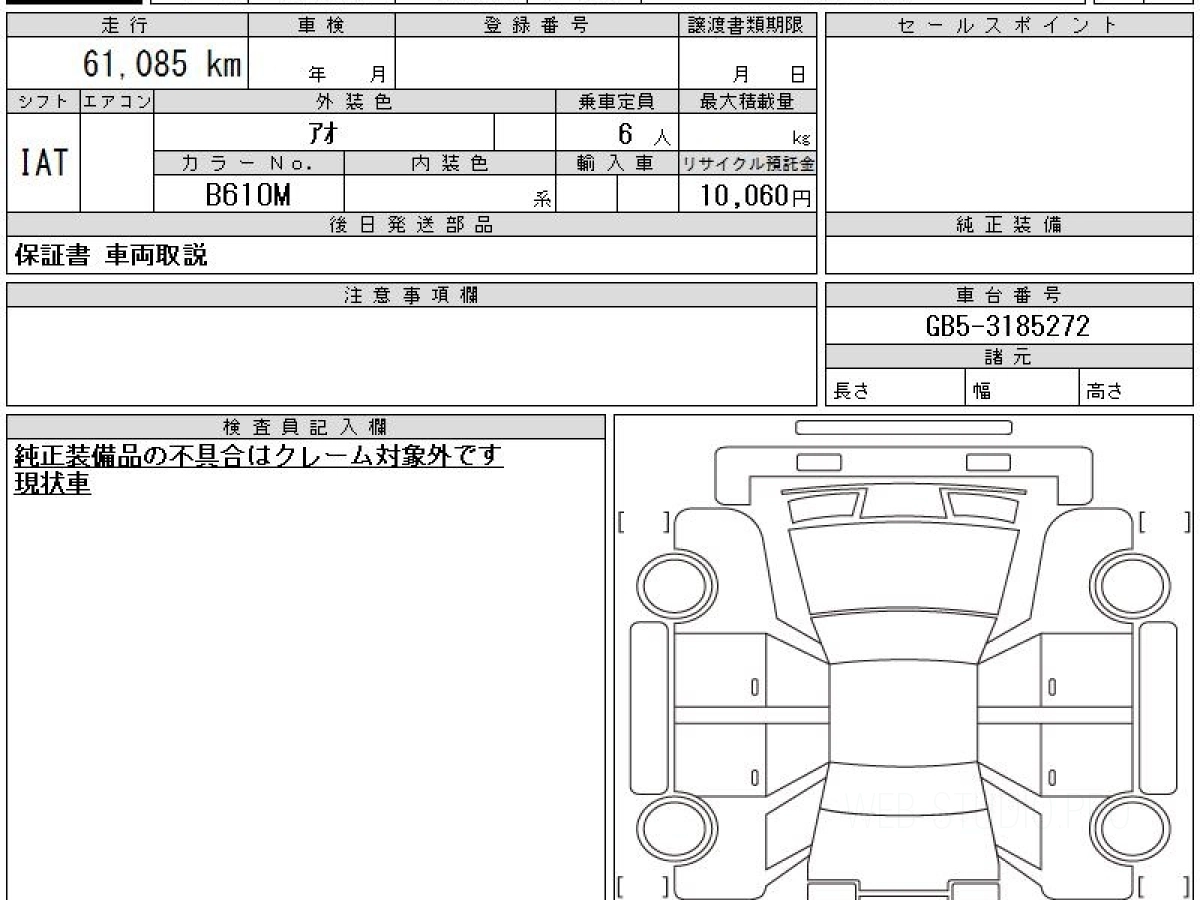
Task: Click the 後日発送部品 section header
Action: (x=411, y=225)
